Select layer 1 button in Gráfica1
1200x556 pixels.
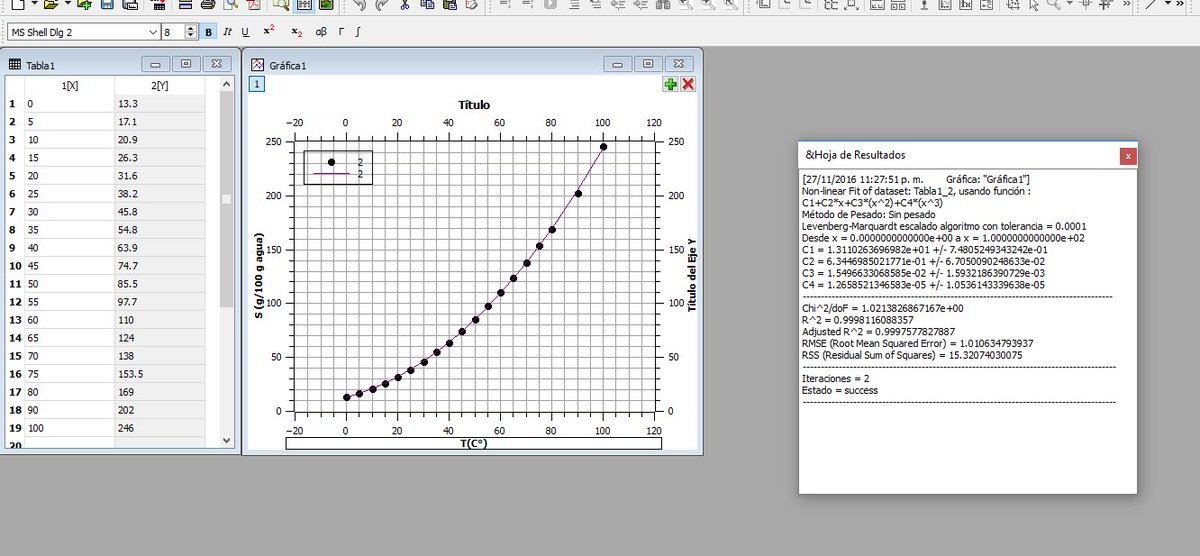pyautogui.click(x=257, y=84)
